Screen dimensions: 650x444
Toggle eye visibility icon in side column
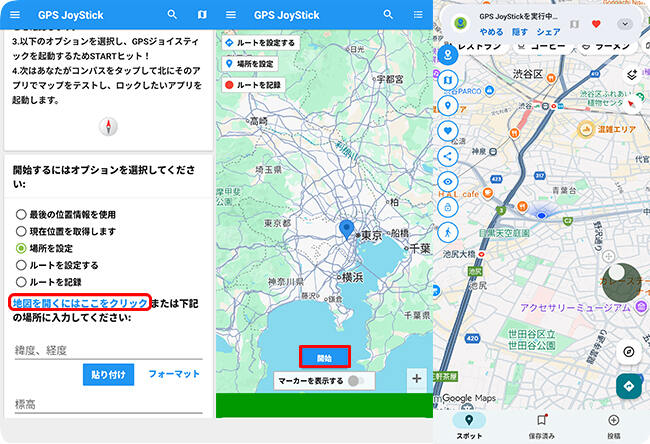447,182
